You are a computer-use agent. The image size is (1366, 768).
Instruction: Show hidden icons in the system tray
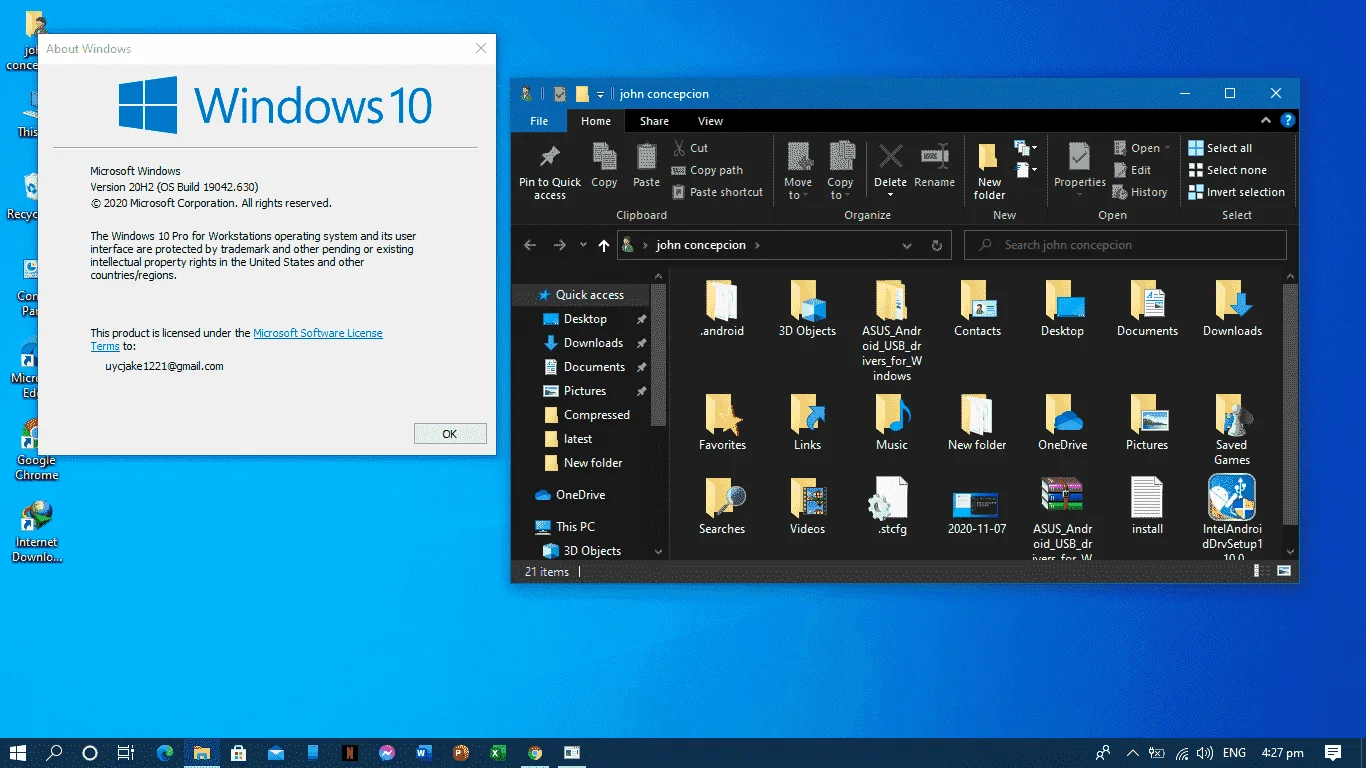tap(1133, 753)
